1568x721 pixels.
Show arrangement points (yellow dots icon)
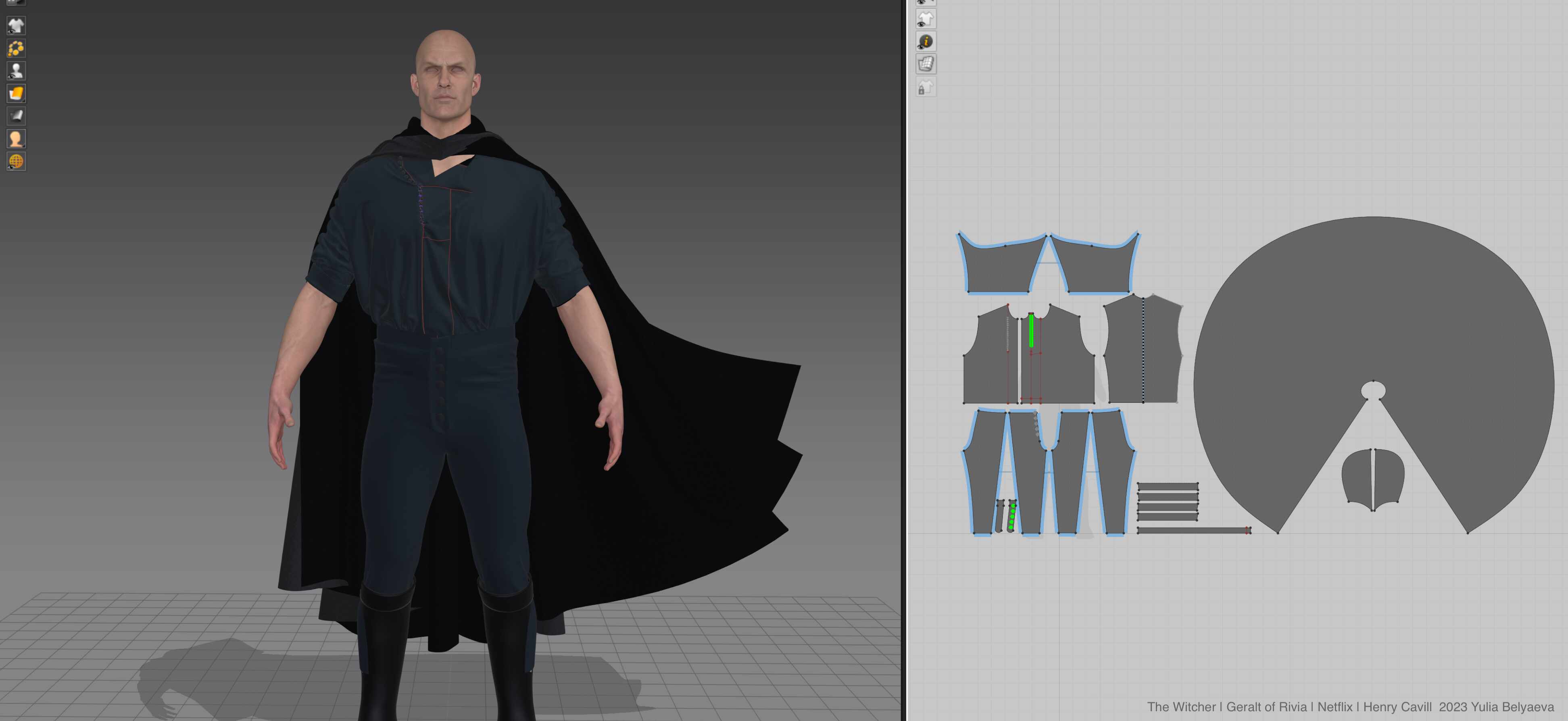[x=16, y=48]
